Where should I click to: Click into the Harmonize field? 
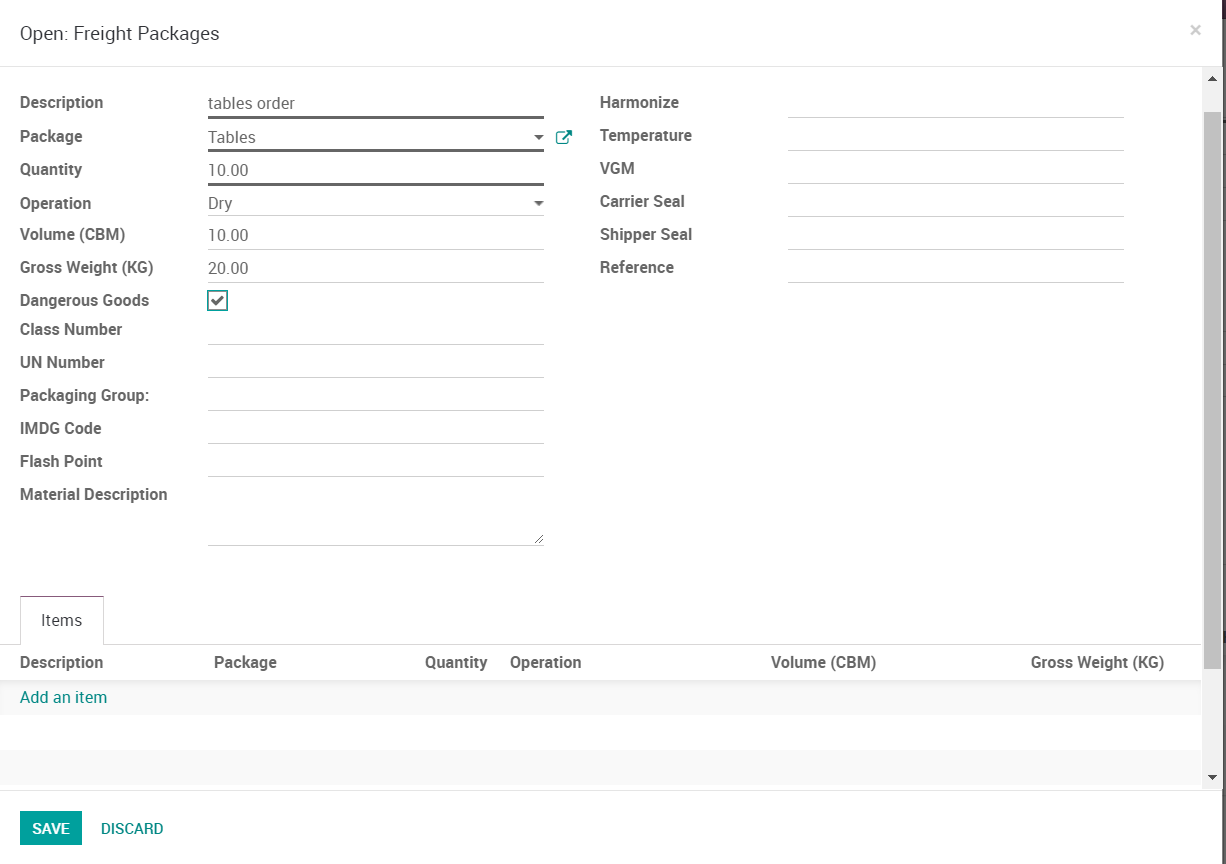tap(955, 102)
